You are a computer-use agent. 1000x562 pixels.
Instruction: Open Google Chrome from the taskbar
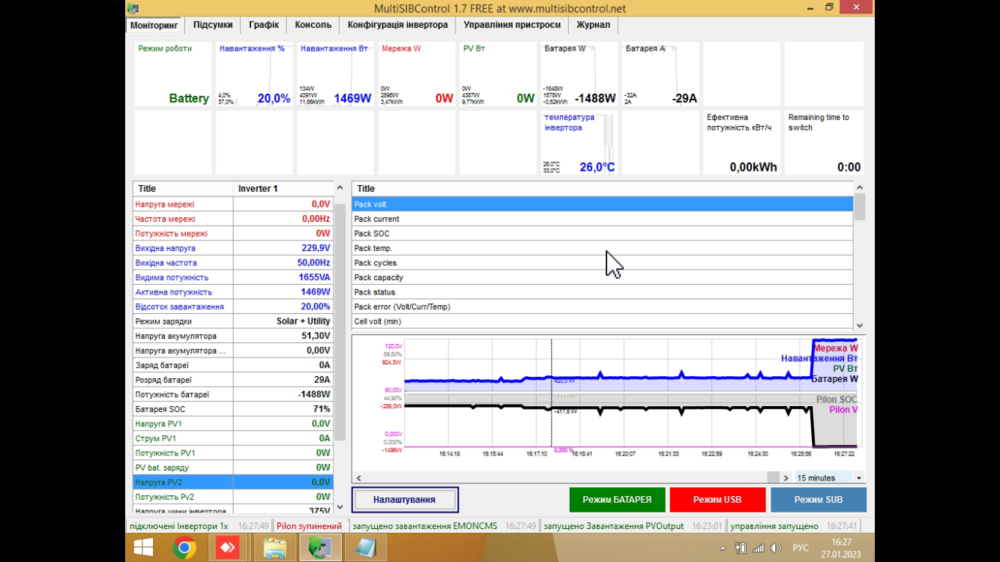pos(184,547)
